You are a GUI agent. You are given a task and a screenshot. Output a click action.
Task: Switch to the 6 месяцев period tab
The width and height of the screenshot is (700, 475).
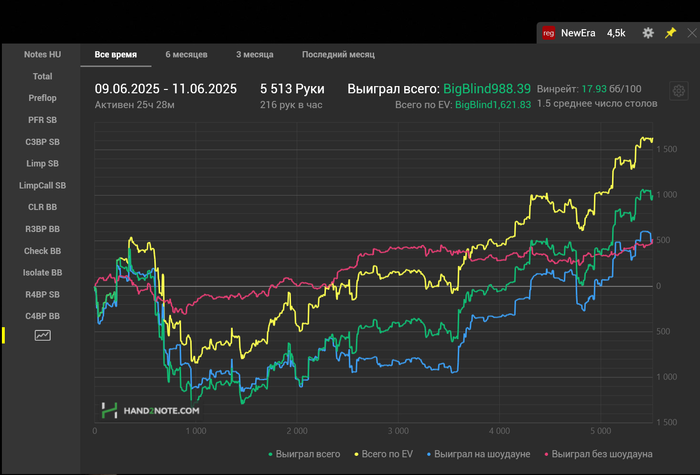(x=186, y=54)
